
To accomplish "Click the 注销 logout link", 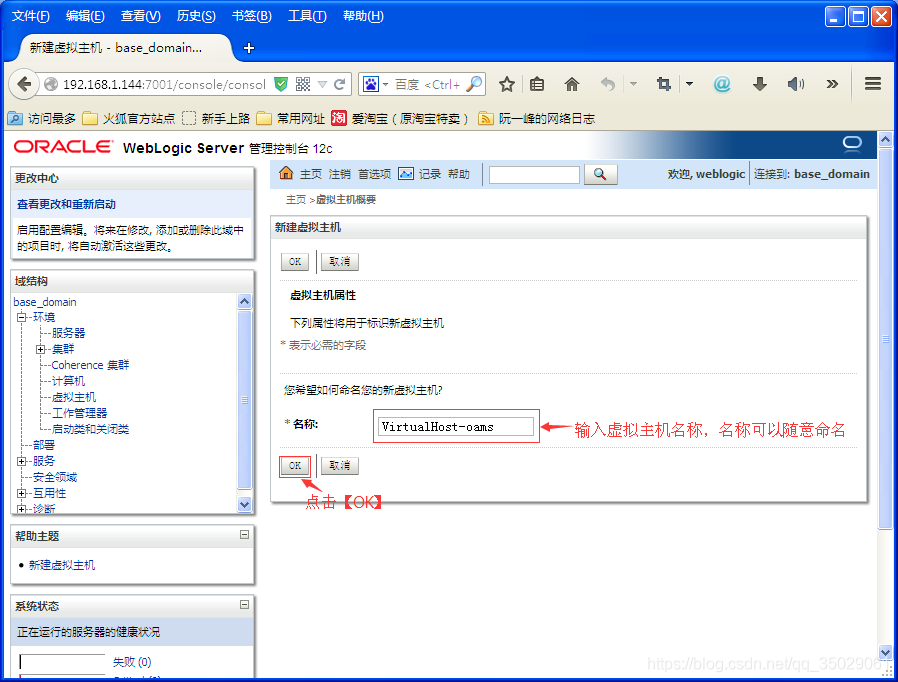I will (x=340, y=174).
